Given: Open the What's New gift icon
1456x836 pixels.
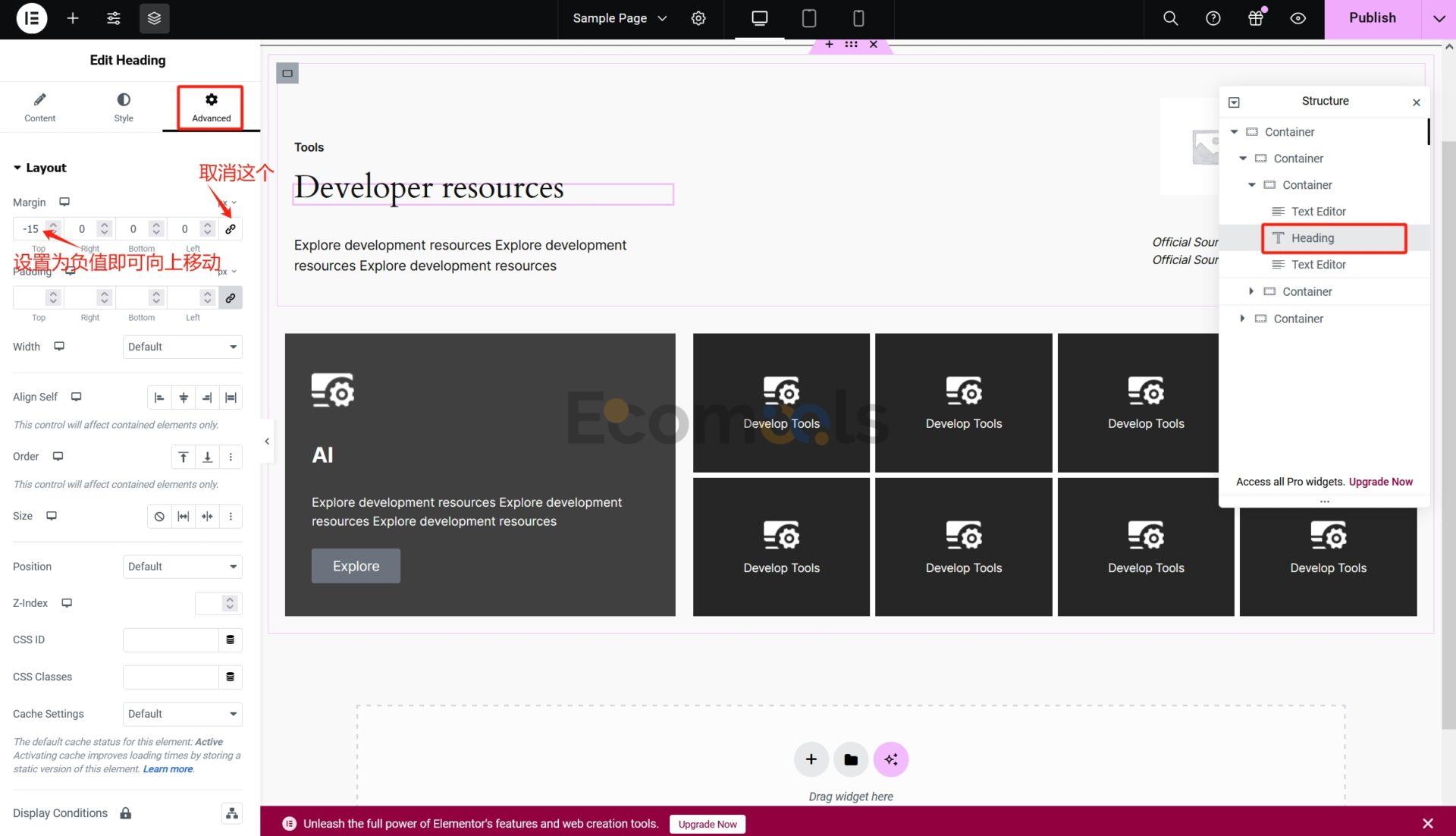Looking at the screenshot, I should pyautogui.click(x=1256, y=18).
